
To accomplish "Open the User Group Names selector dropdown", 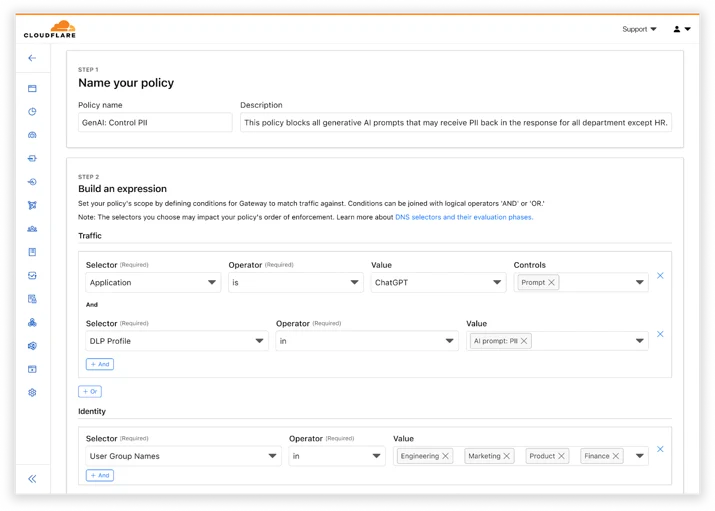I will click(183, 456).
